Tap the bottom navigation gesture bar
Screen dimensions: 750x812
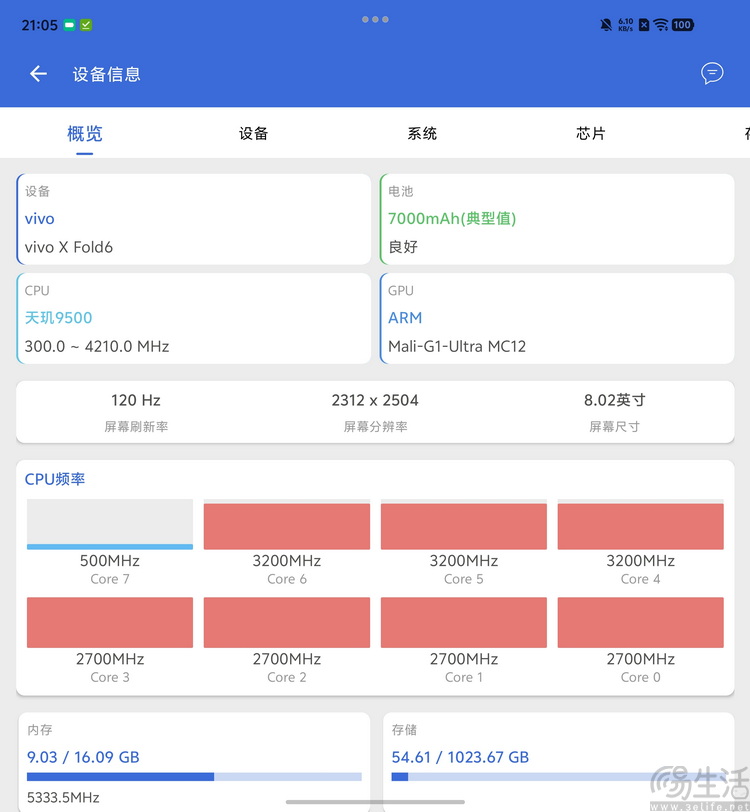point(375,802)
